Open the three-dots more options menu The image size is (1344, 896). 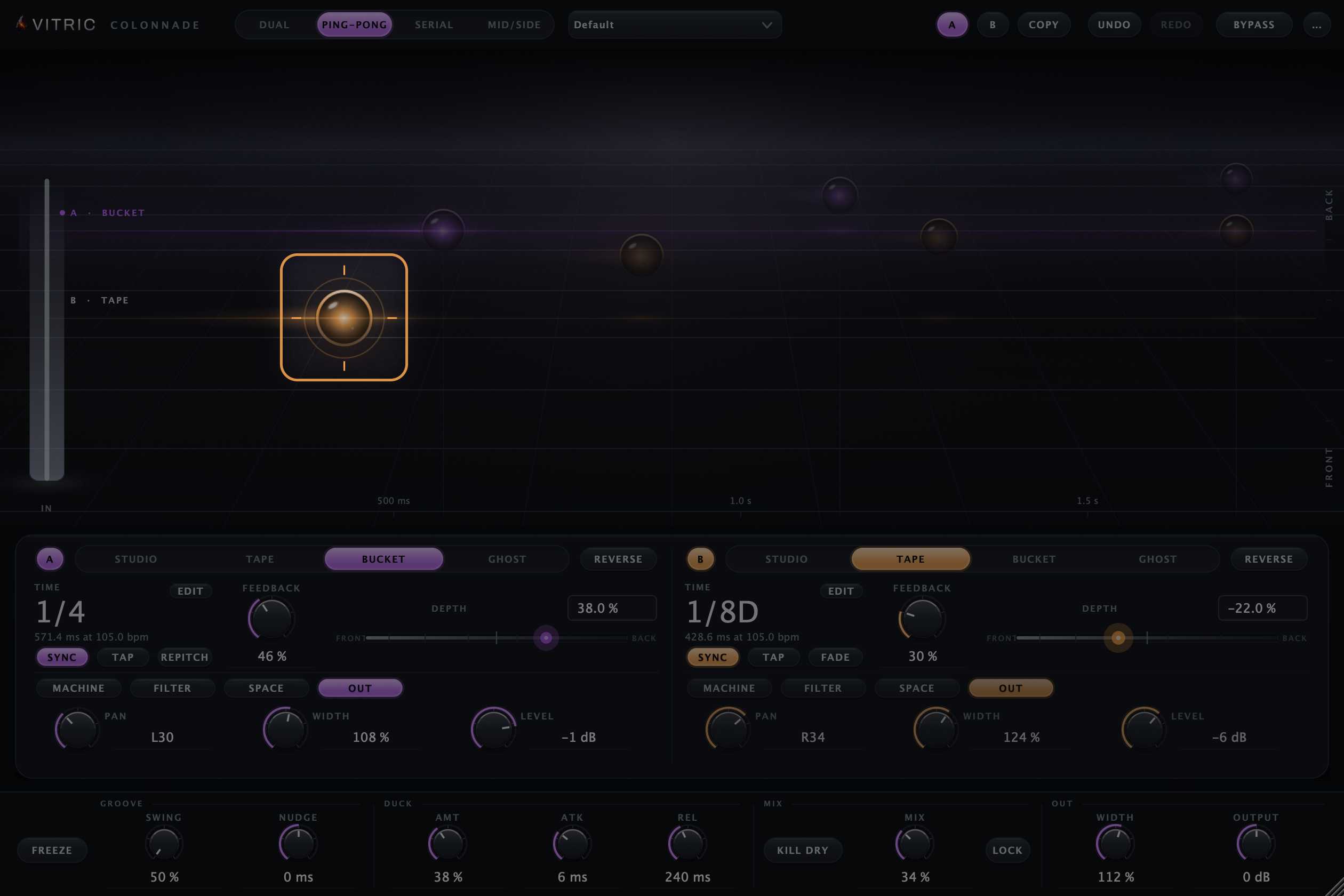point(1316,25)
